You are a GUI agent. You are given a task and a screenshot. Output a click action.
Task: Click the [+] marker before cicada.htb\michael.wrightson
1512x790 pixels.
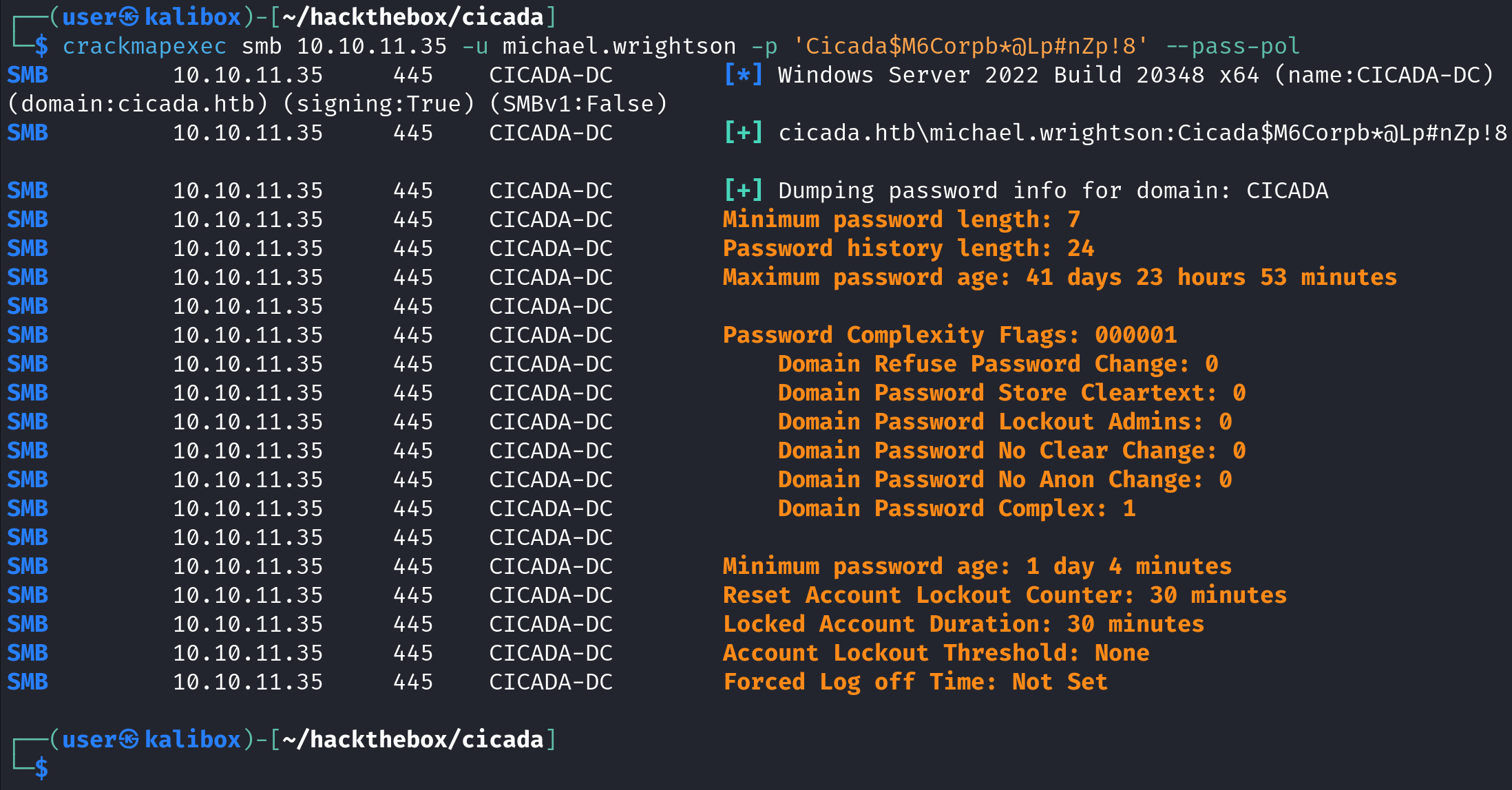pyautogui.click(x=744, y=132)
